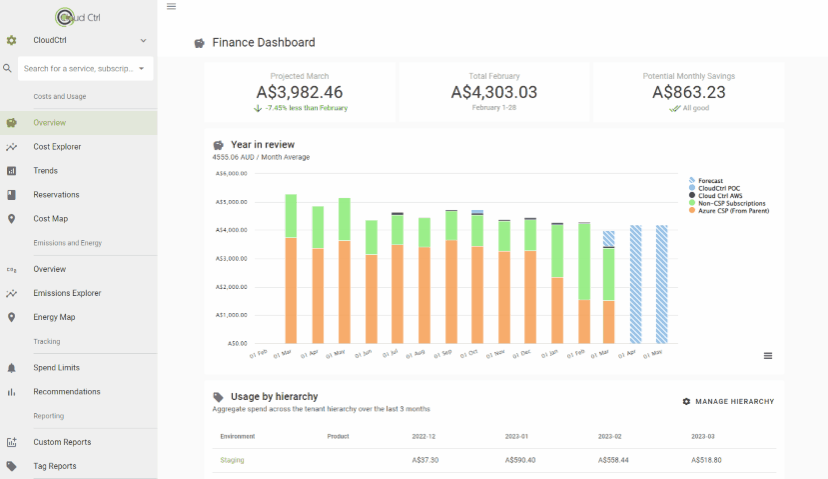The height and width of the screenshot is (479, 828).
Task: Click the Cost Explorer chart icon
Action: tap(11, 147)
